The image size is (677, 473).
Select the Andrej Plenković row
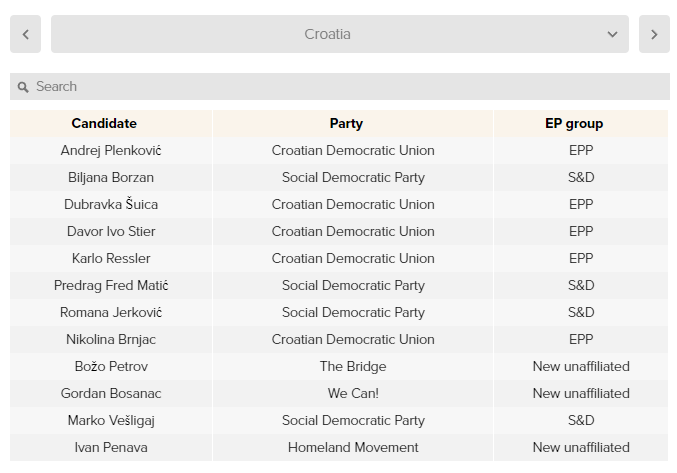point(111,151)
